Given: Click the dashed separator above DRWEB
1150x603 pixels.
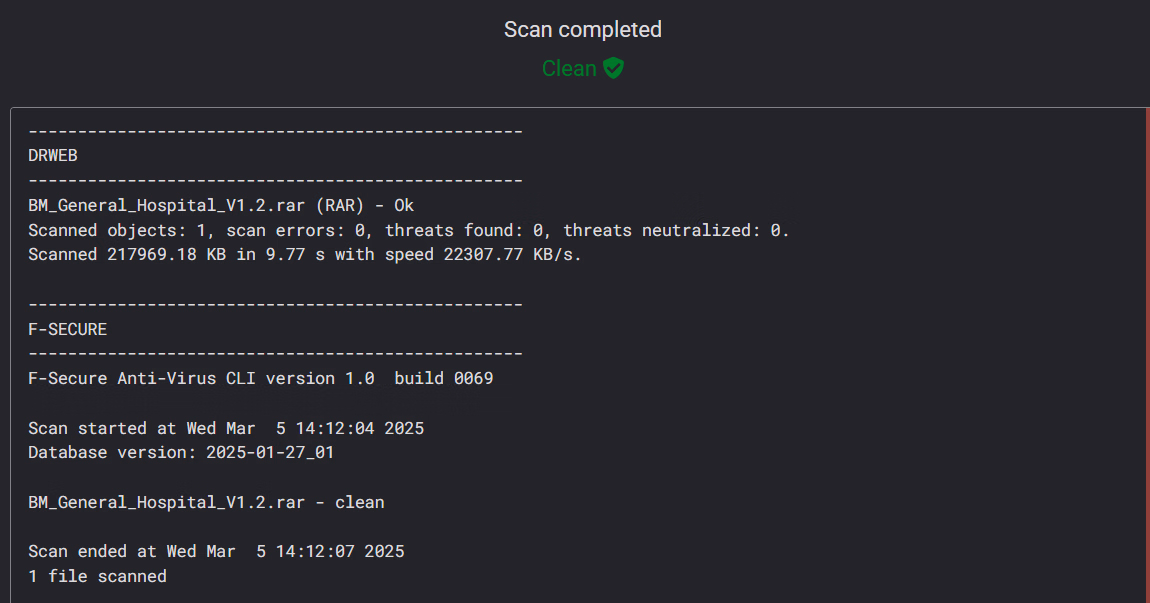Looking at the screenshot, I should tap(275, 131).
